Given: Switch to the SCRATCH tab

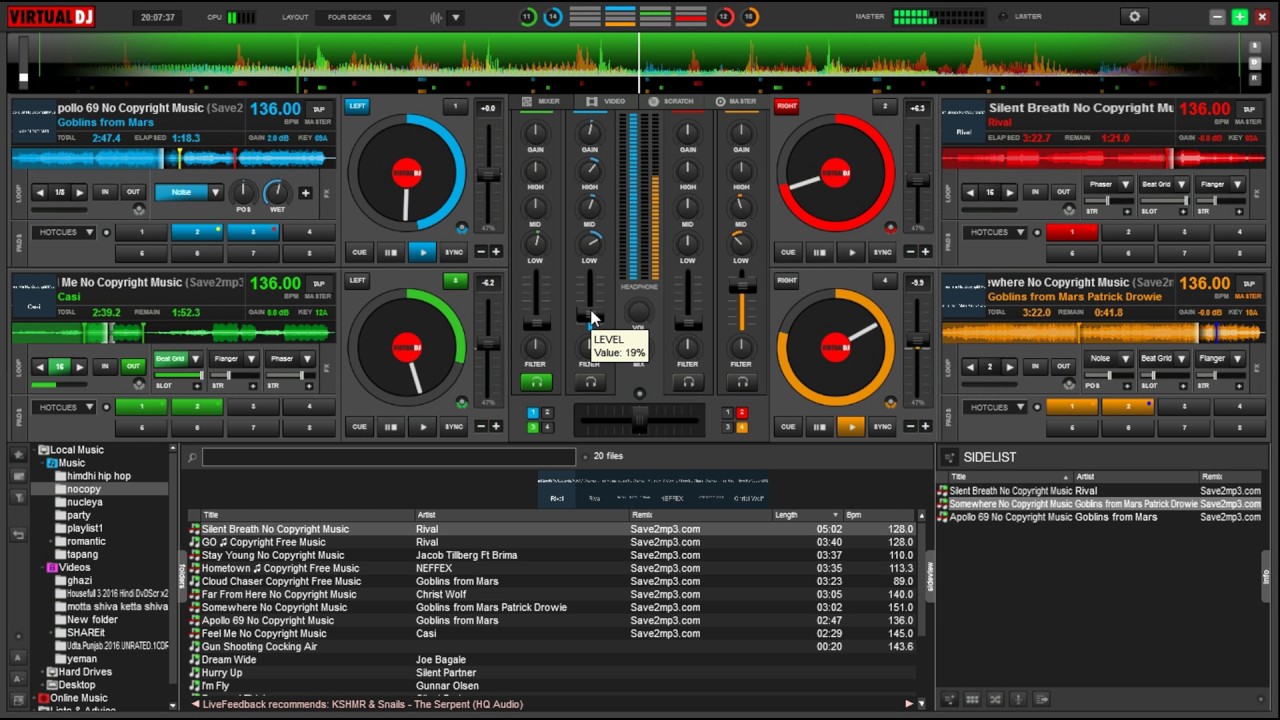Looking at the screenshot, I should tap(671, 101).
